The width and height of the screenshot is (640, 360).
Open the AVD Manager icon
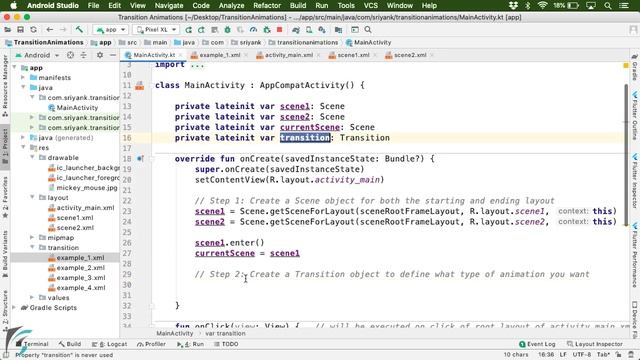[x=309, y=30]
